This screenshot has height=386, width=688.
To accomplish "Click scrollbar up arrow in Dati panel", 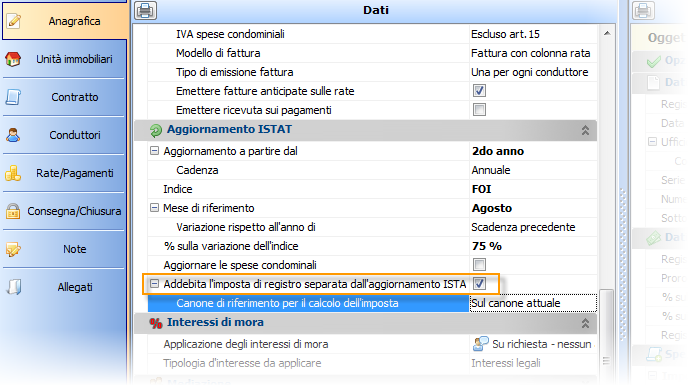I will click(x=607, y=33).
